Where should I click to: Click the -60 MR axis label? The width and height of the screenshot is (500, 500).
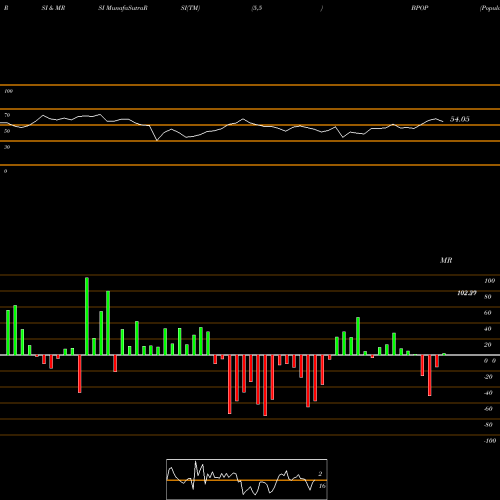pos(488,409)
